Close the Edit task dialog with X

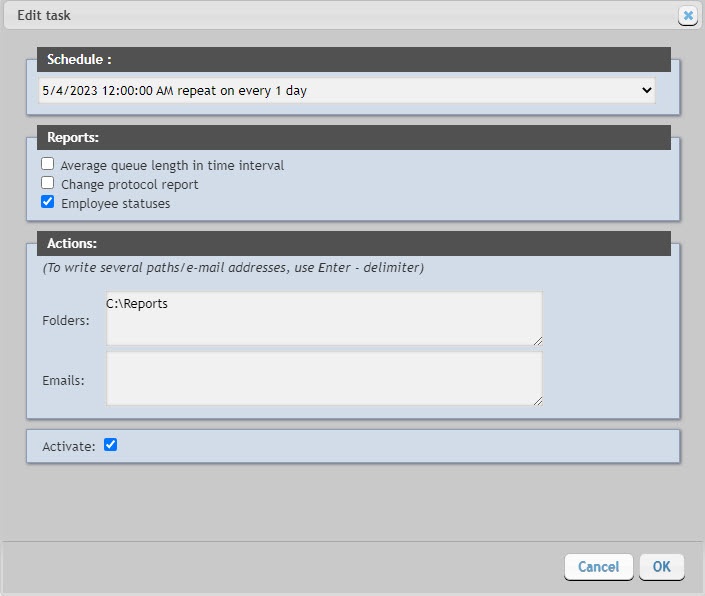click(x=687, y=16)
